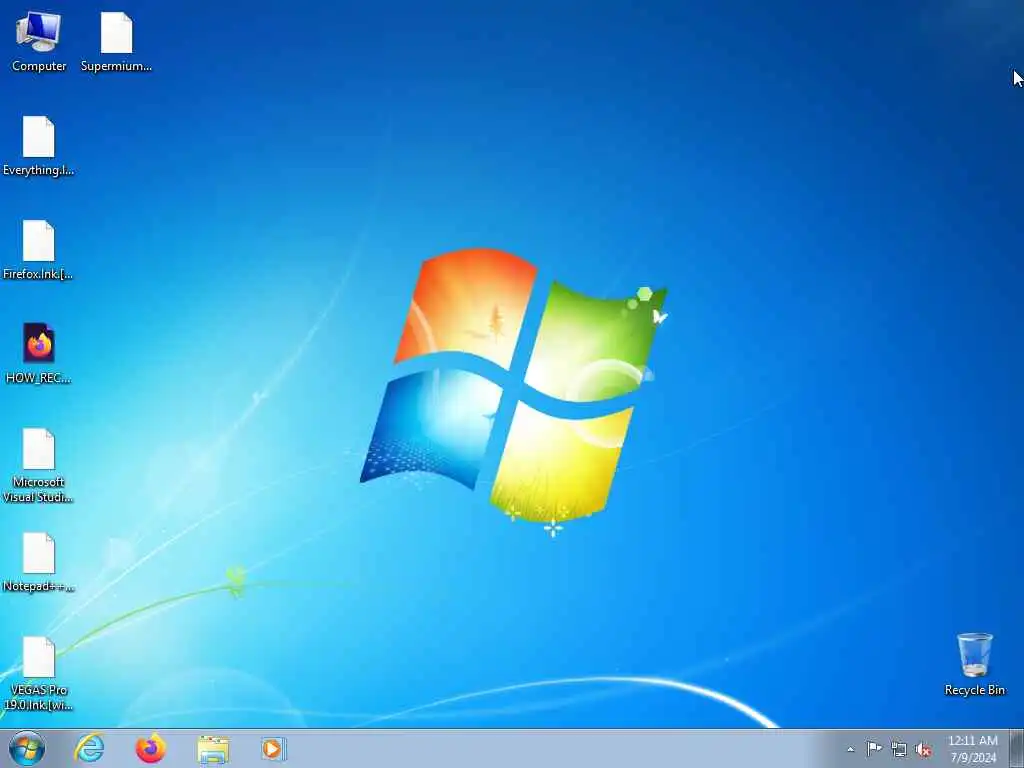Screen dimensions: 1024x768
Task: Select the Computer desktop icon
Action: pyautogui.click(x=39, y=42)
